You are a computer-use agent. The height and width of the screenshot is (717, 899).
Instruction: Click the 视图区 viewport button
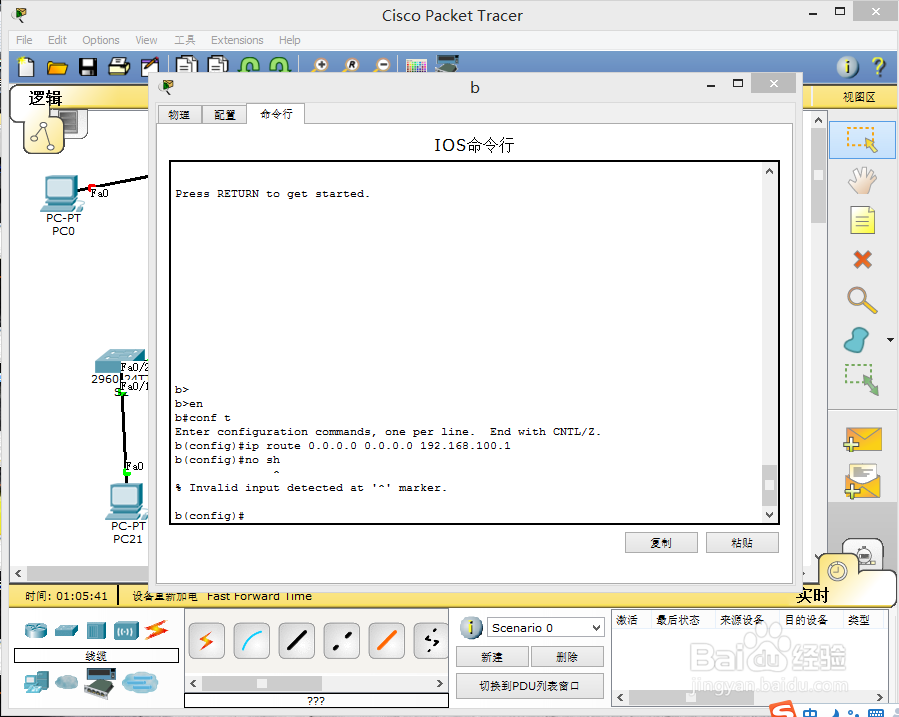(858, 97)
